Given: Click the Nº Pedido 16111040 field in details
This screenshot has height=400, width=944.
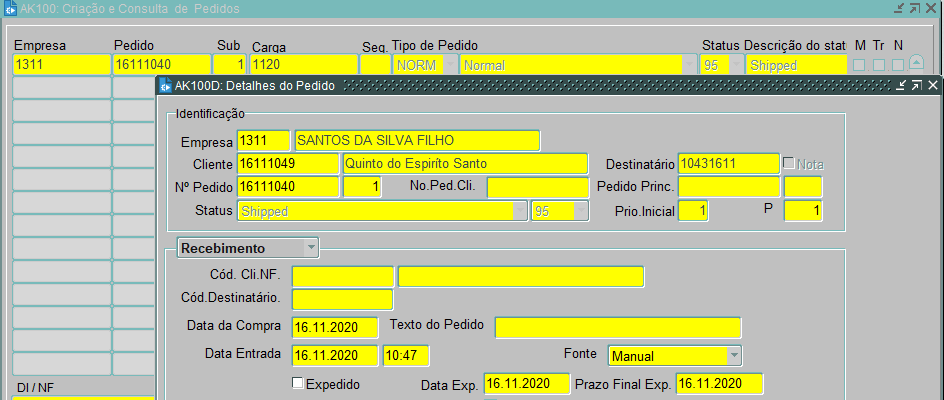Looking at the screenshot, I should coord(288,187).
